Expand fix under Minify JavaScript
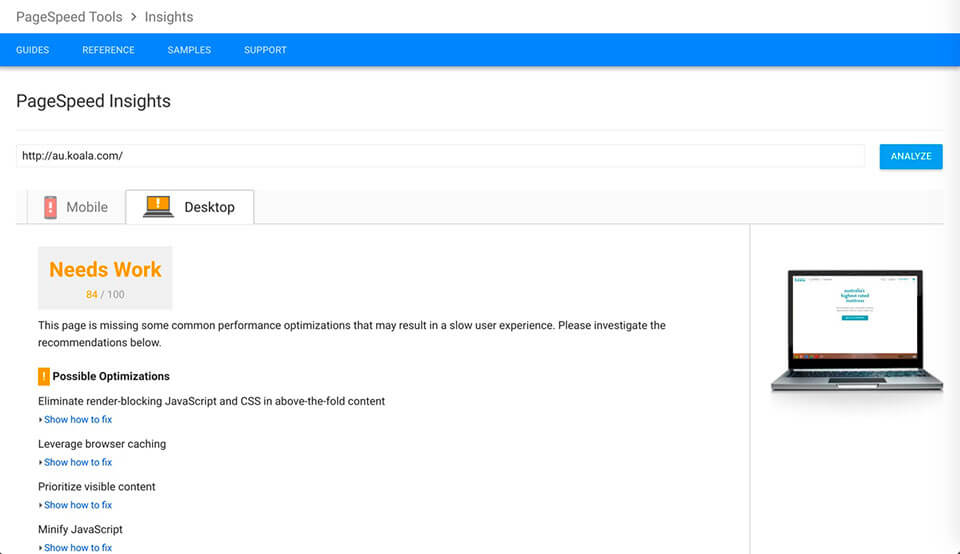 pos(78,547)
